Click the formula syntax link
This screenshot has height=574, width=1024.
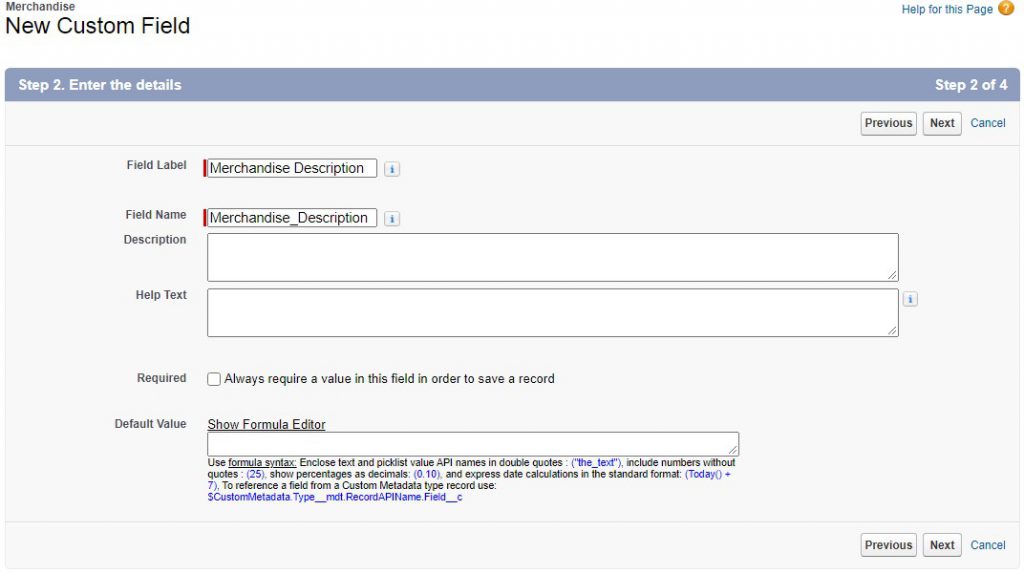262,463
